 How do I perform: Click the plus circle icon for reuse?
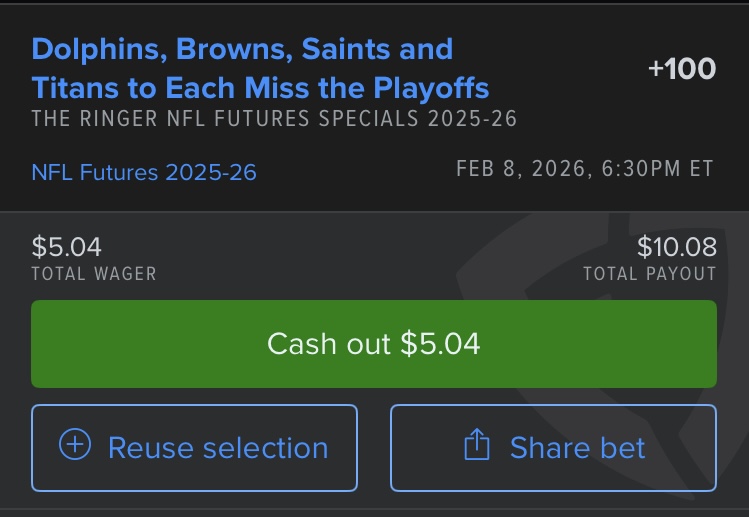pyautogui.click(x=75, y=444)
